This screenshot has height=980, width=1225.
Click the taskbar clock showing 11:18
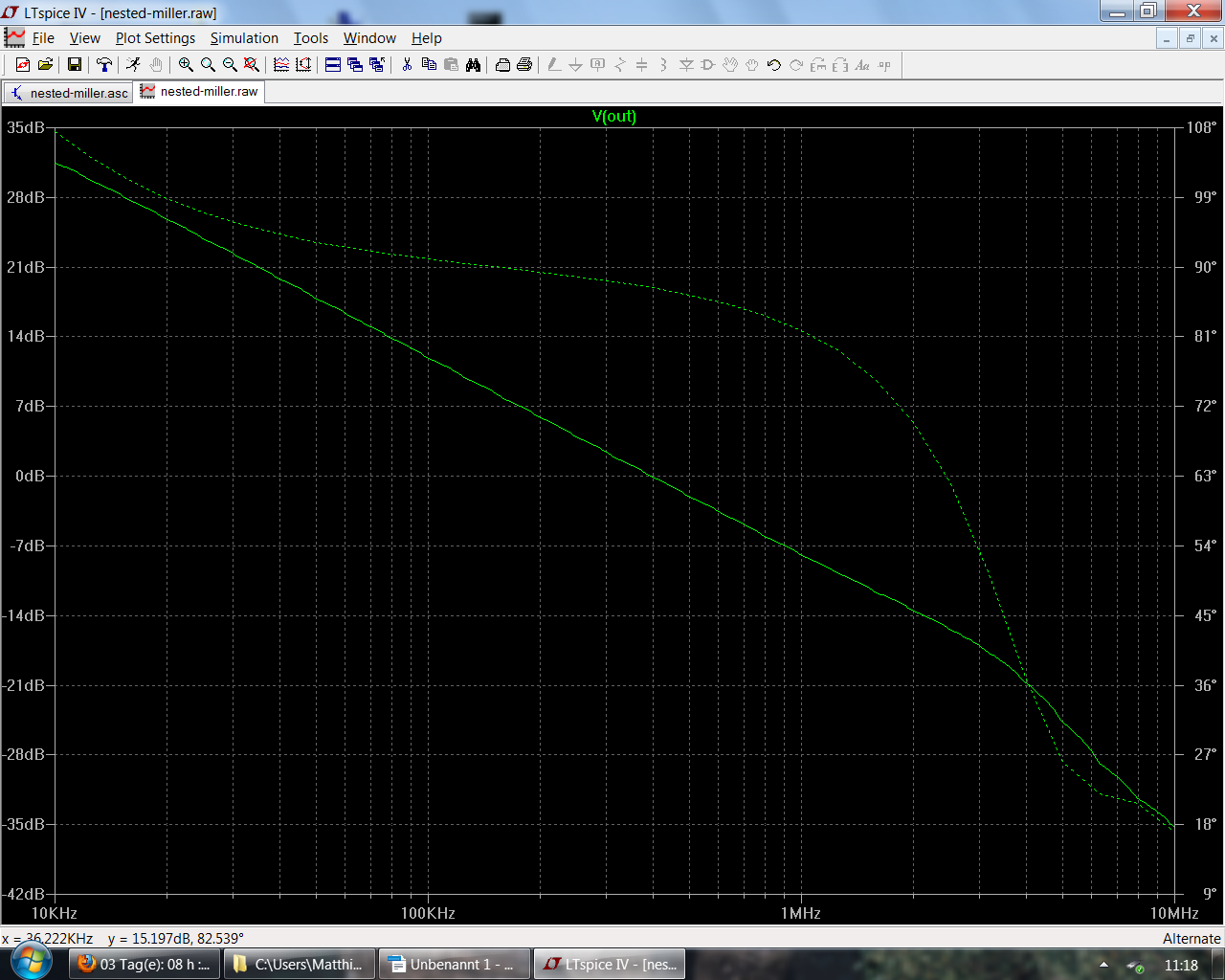click(x=1181, y=965)
